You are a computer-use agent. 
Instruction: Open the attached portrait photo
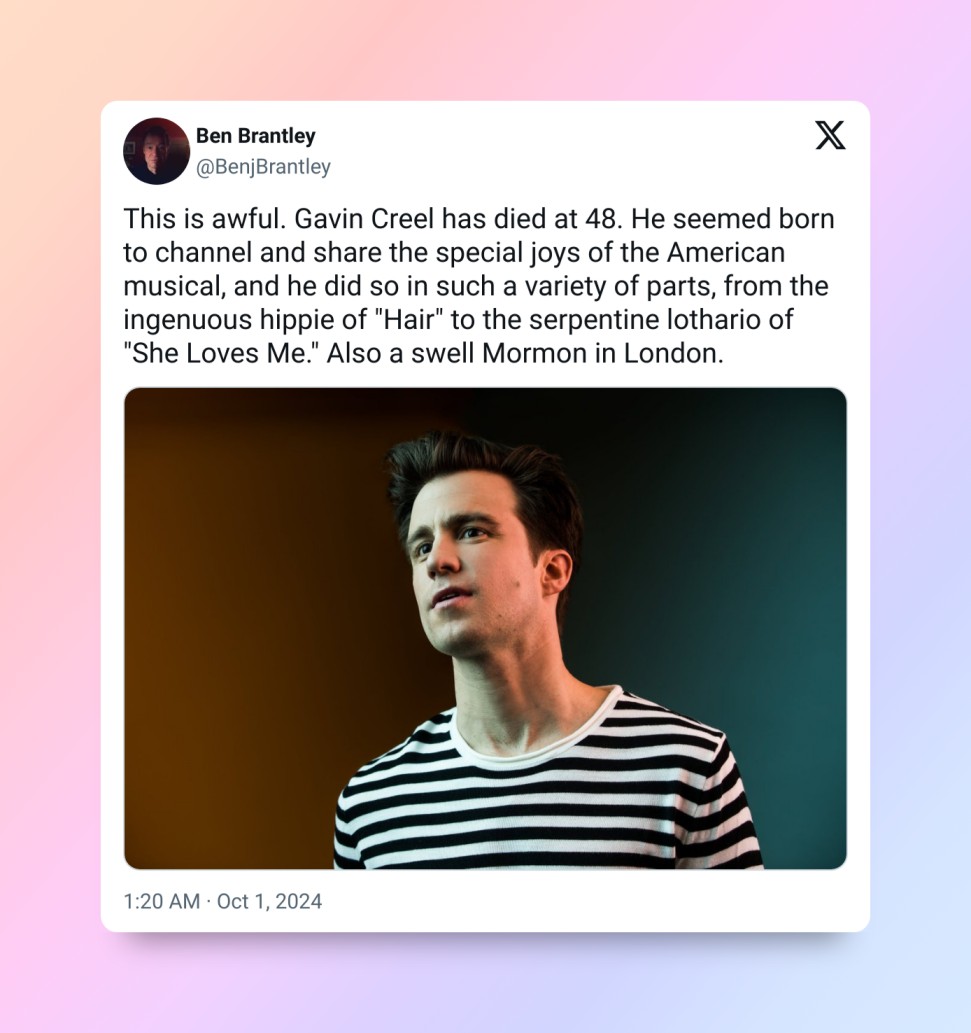tap(486, 628)
